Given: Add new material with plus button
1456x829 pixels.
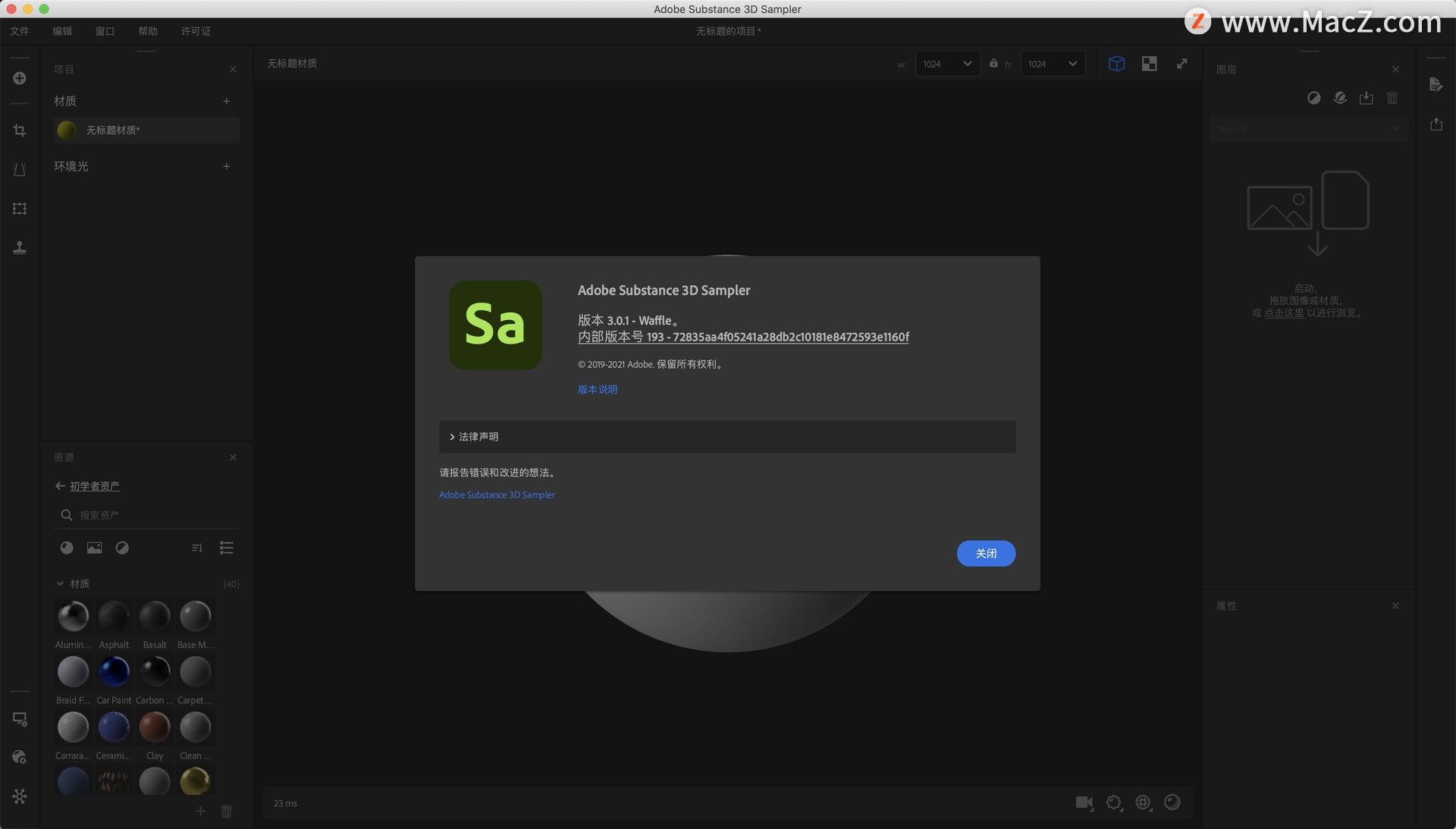Looking at the screenshot, I should (x=226, y=101).
